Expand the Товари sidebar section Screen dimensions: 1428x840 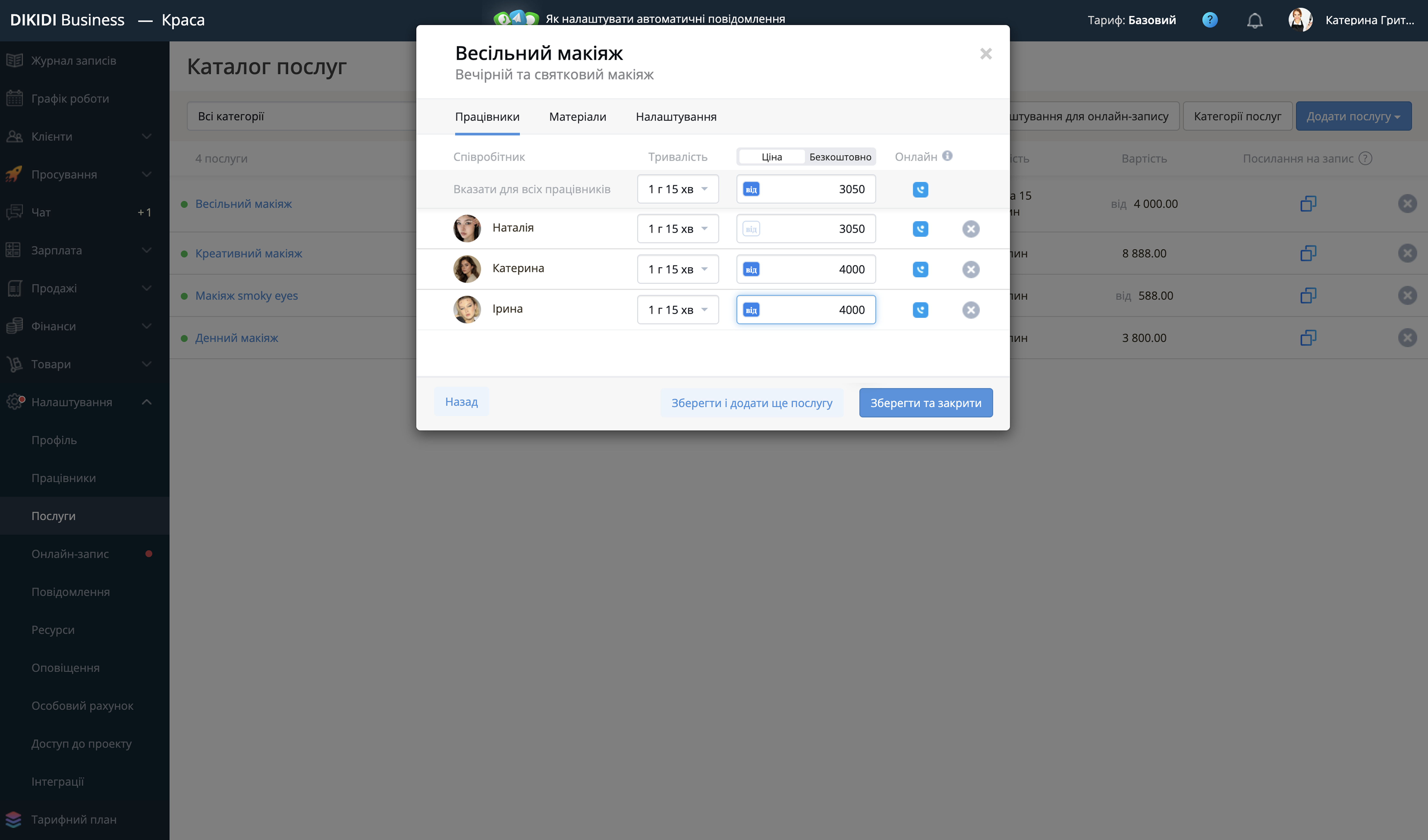tap(84, 364)
